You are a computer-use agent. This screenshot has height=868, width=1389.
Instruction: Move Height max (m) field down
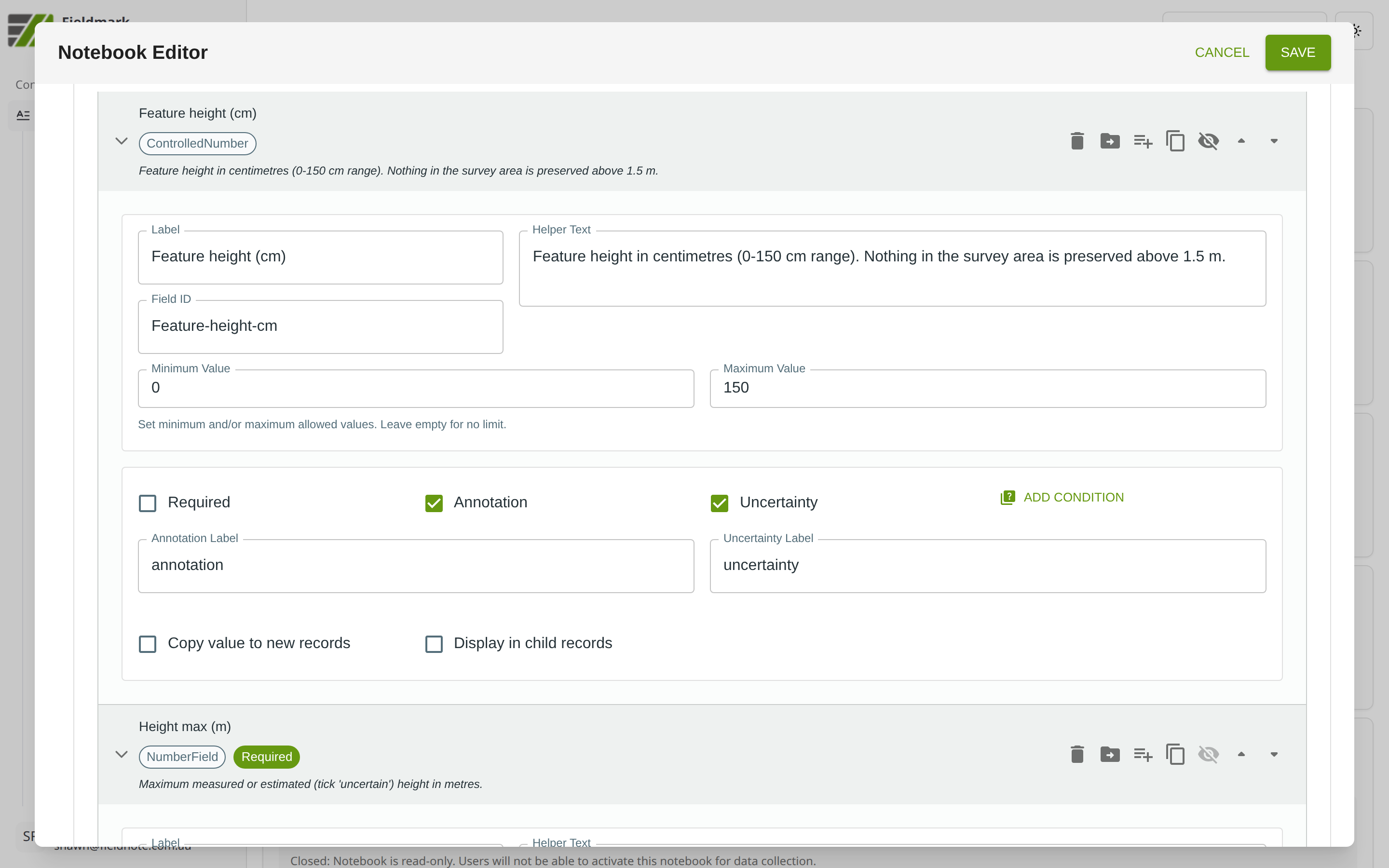coord(1274,754)
